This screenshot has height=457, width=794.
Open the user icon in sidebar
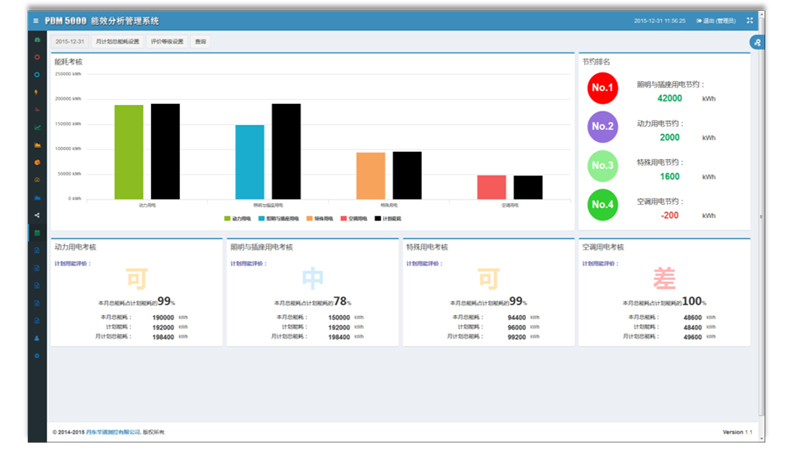pyautogui.click(x=37, y=338)
